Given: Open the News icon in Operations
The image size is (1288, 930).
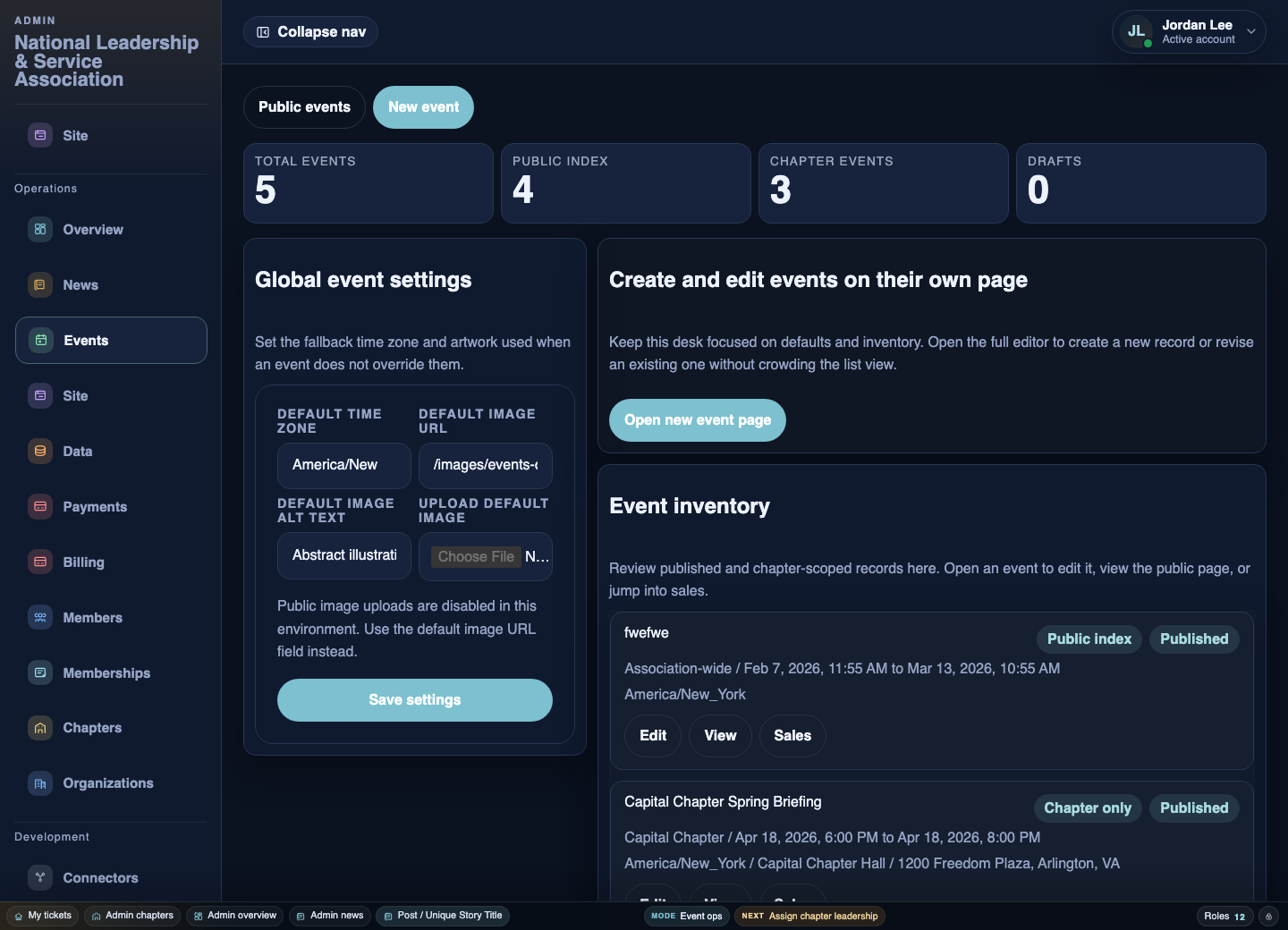Looking at the screenshot, I should [x=39, y=285].
